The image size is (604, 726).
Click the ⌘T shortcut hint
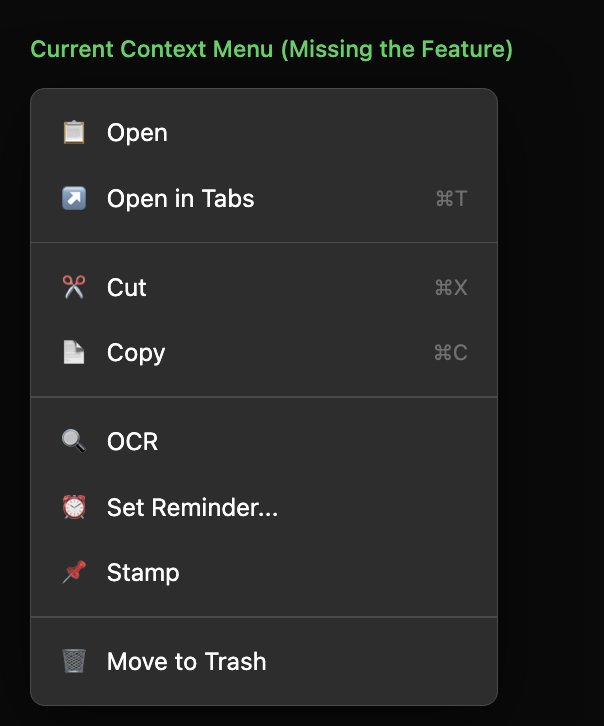coord(451,199)
